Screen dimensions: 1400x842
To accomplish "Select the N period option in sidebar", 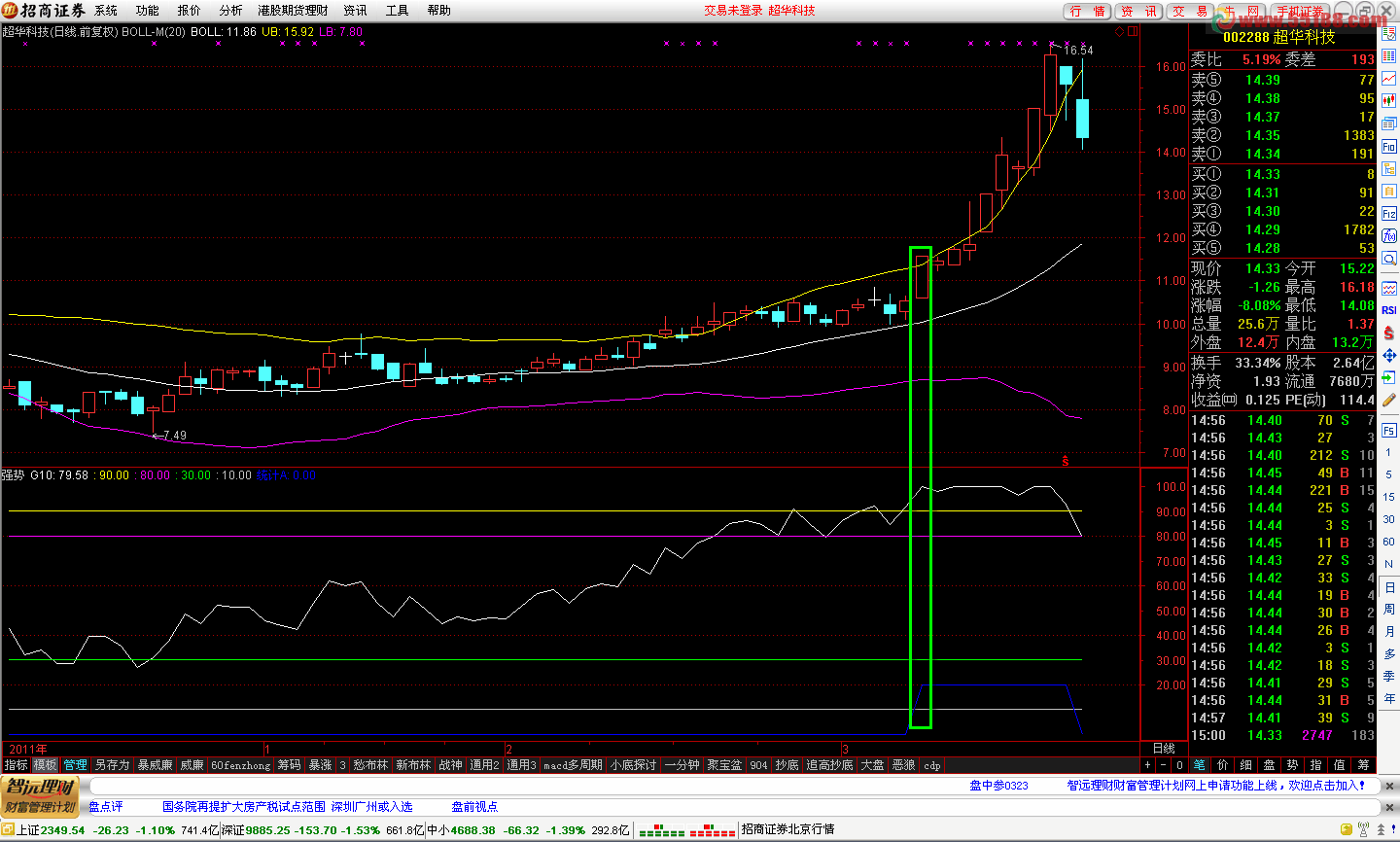I will pyautogui.click(x=1388, y=565).
